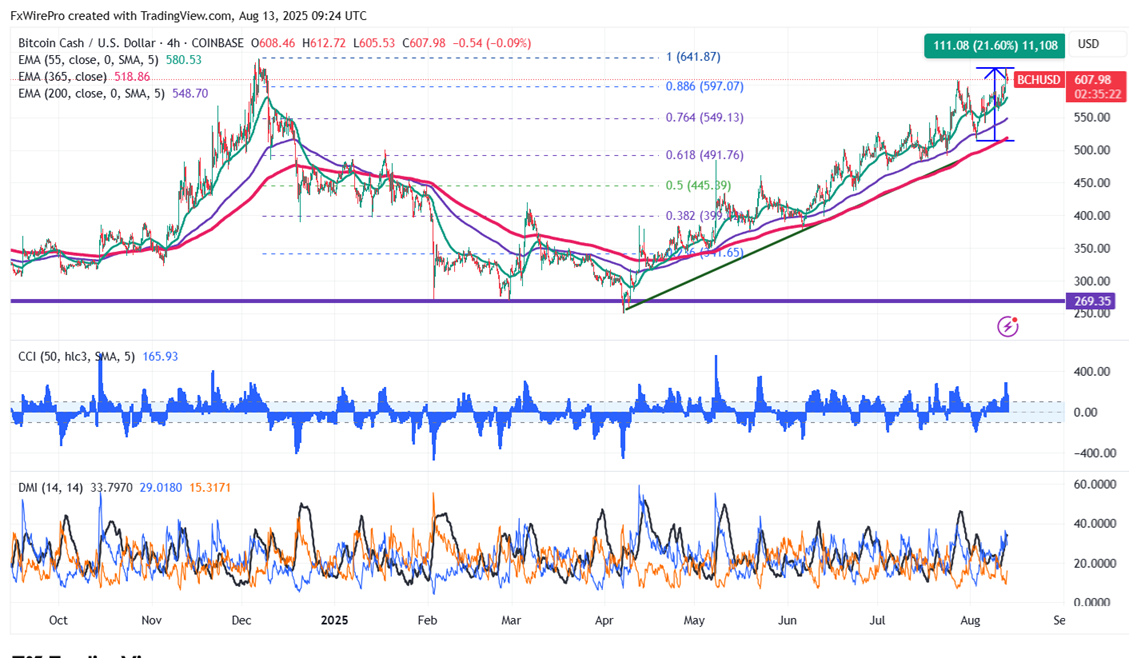Click the Feb label on time axis
Viewport: 1129px width, 658px height.
[x=427, y=620]
